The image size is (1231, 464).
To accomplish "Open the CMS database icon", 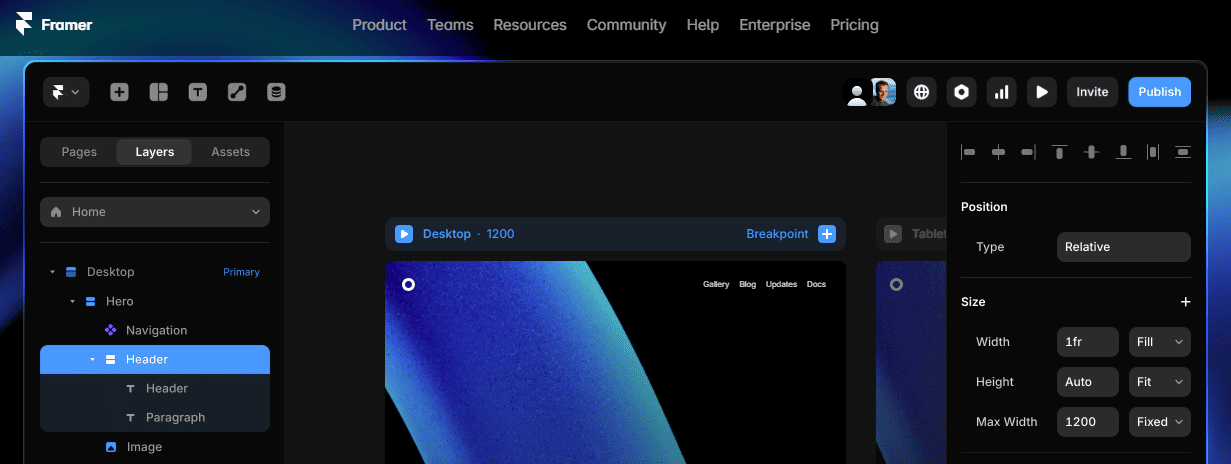I will coord(276,92).
